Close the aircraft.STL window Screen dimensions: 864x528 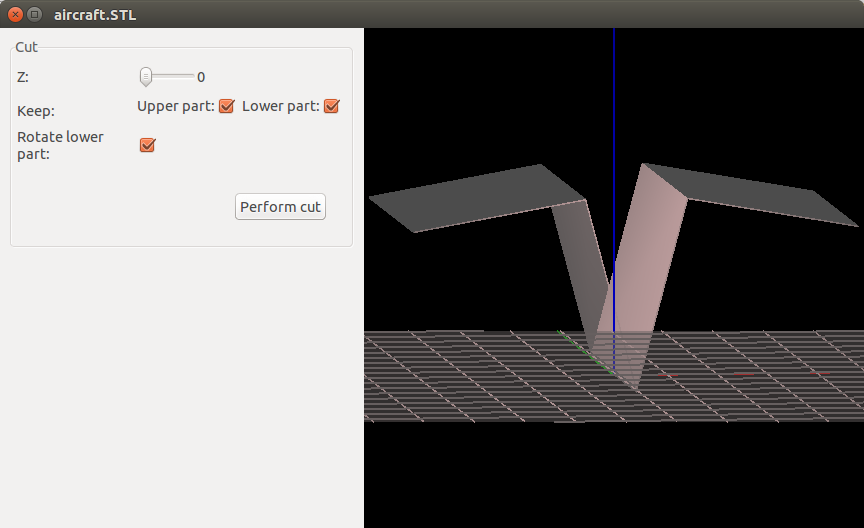pos(15,14)
